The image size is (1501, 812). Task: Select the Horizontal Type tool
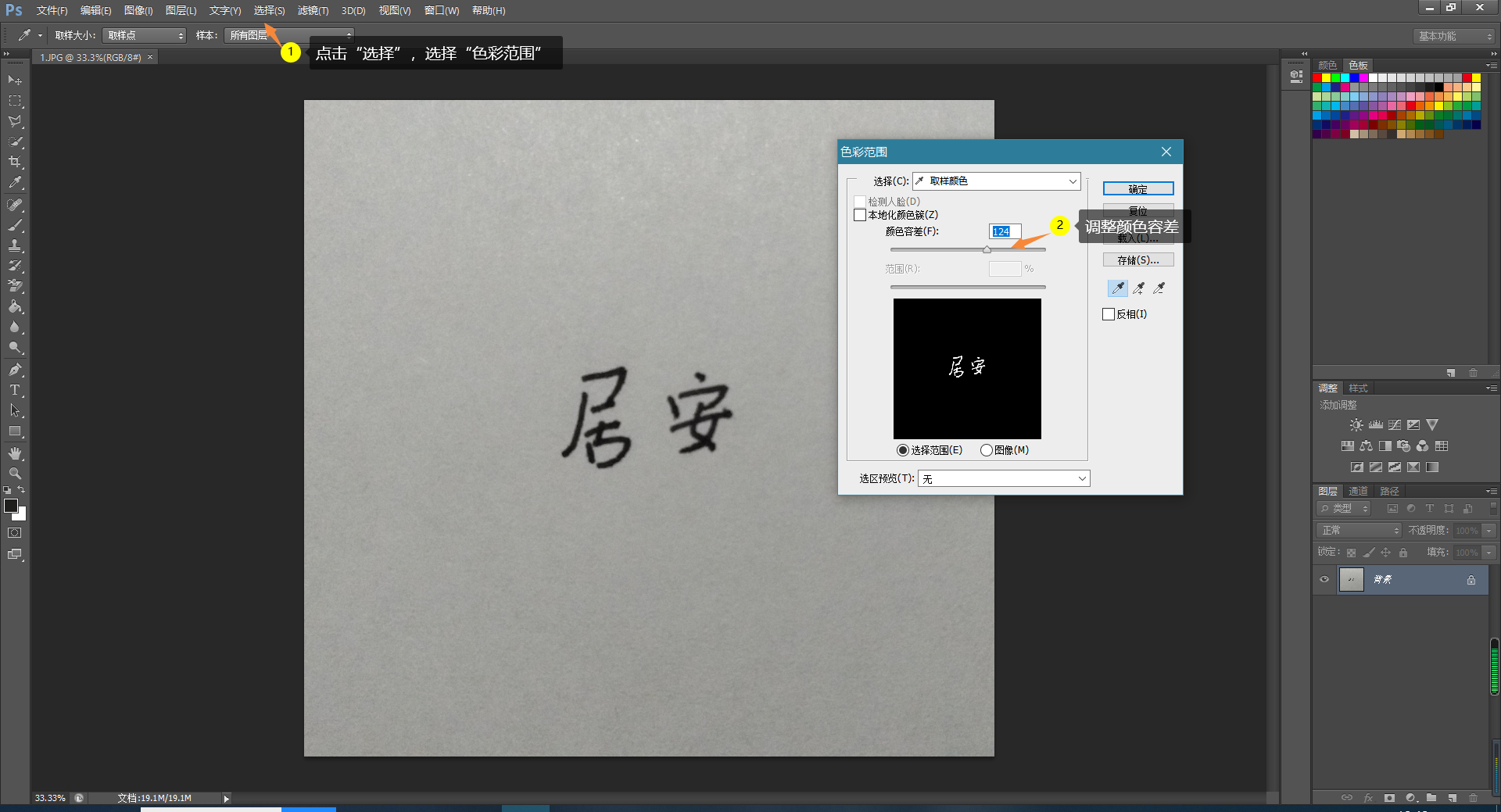coord(15,390)
